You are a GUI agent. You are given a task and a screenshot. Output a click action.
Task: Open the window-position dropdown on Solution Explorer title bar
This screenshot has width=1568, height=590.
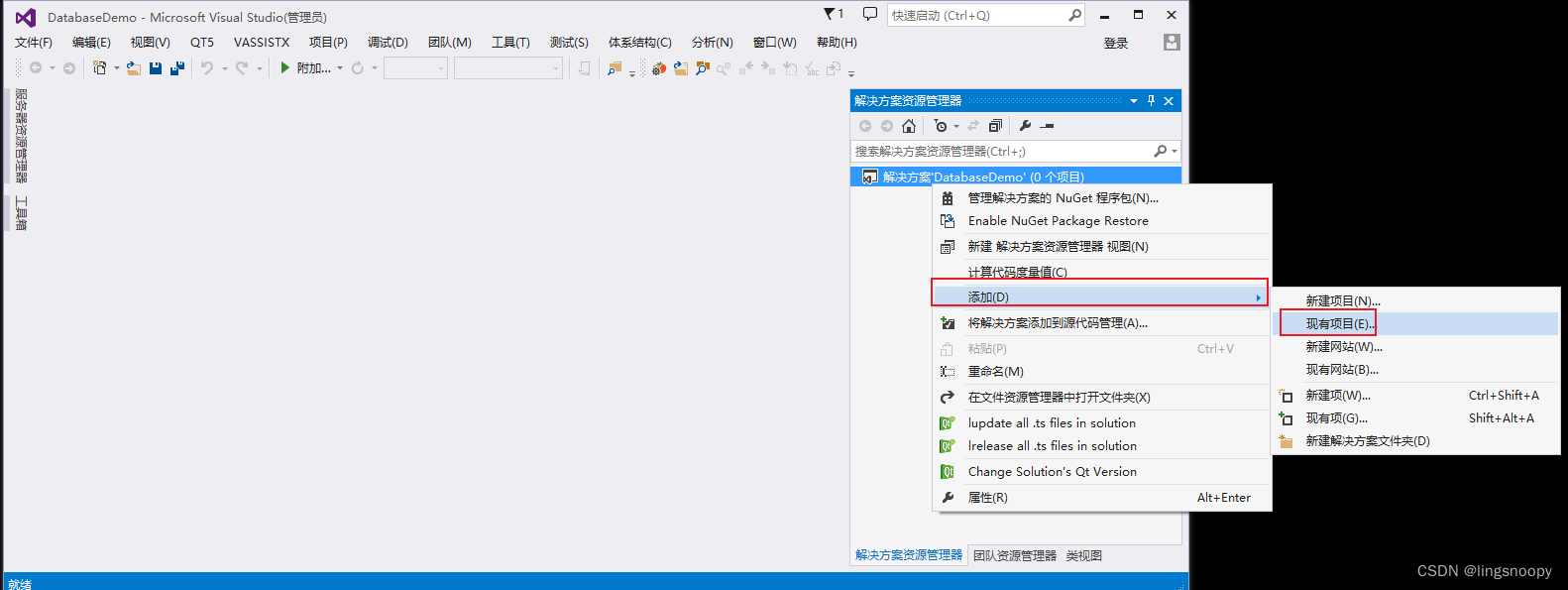point(1134,100)
